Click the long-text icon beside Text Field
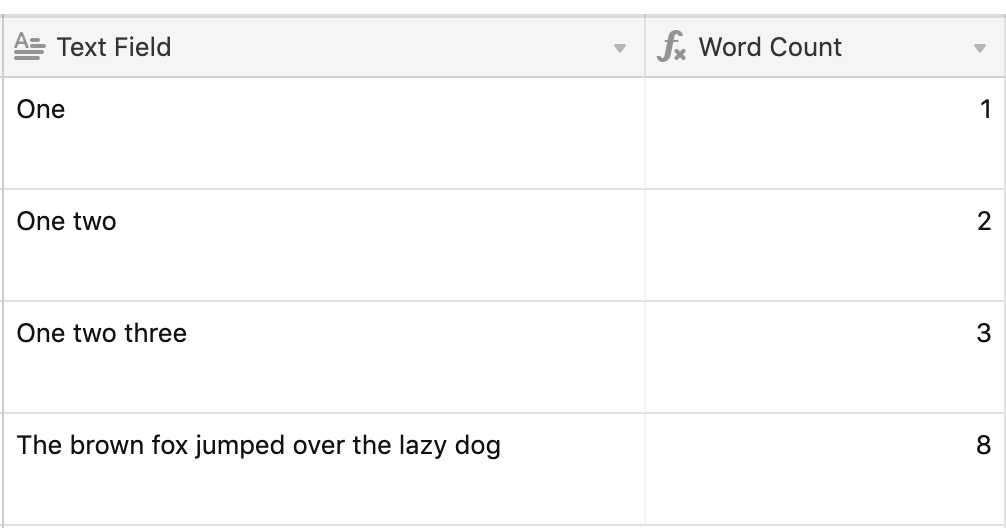The width and height of the screenshot is (1006, 528). 30,47
